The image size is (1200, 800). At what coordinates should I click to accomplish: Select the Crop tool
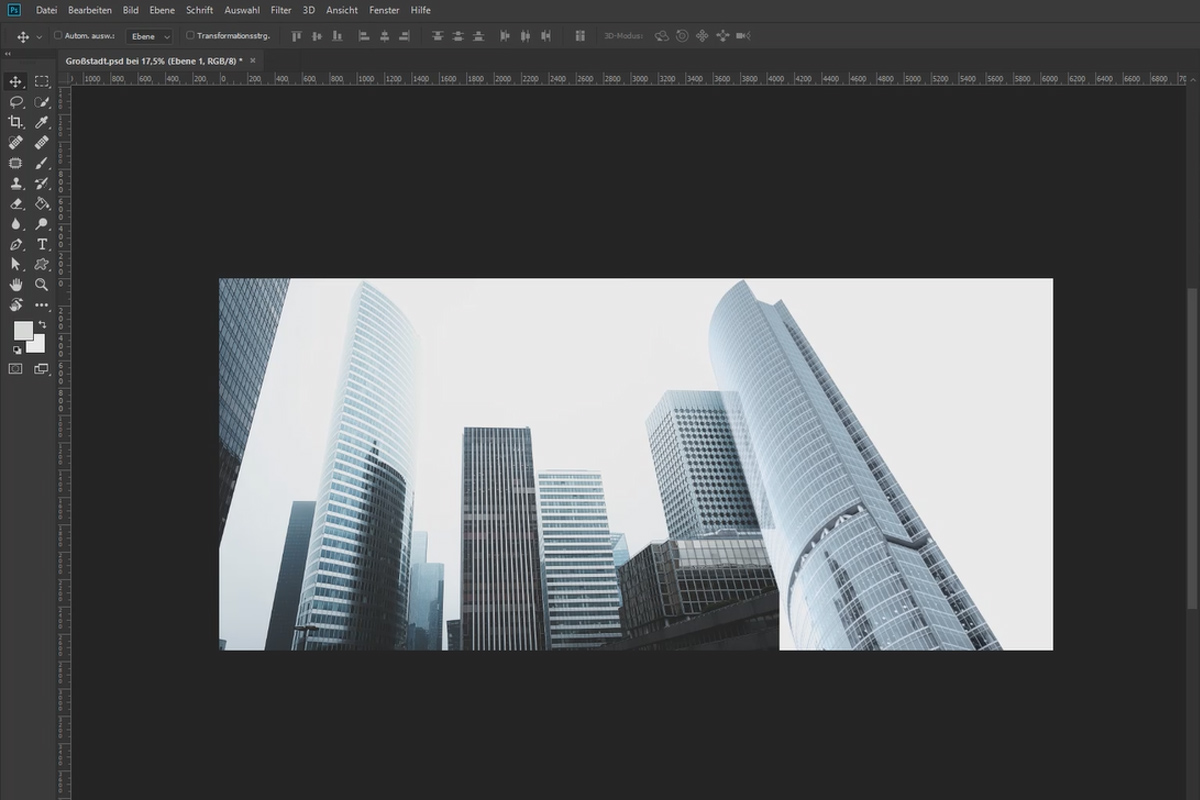pos(16,122)
